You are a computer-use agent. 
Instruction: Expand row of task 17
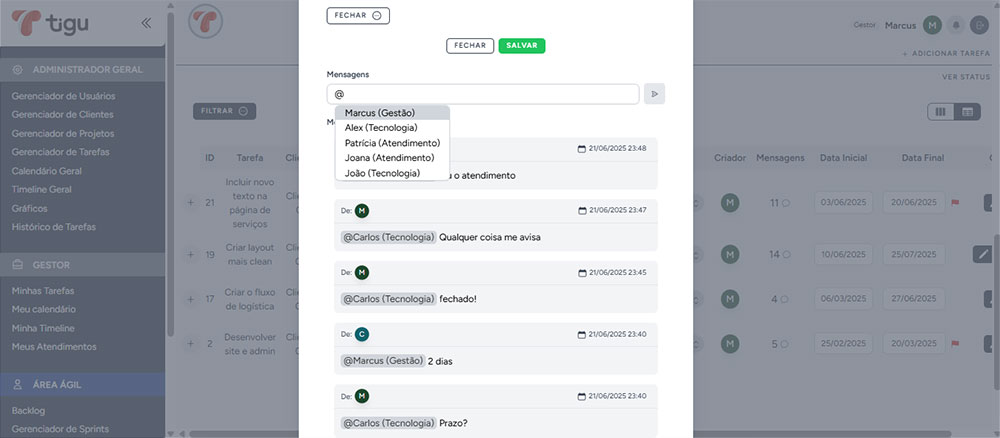190,298
